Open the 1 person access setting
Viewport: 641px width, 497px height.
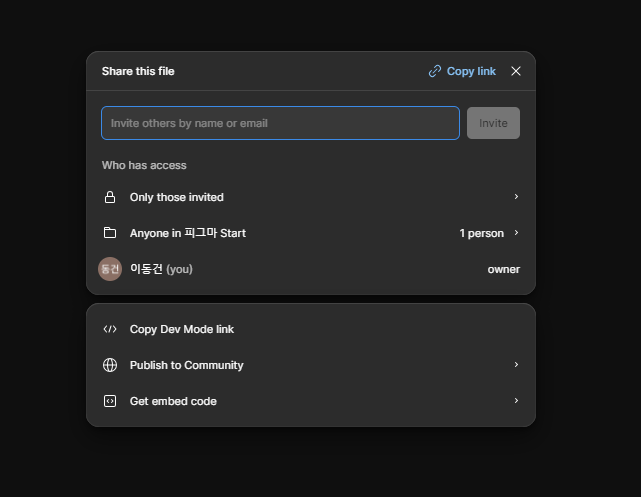tap(481, 233)
